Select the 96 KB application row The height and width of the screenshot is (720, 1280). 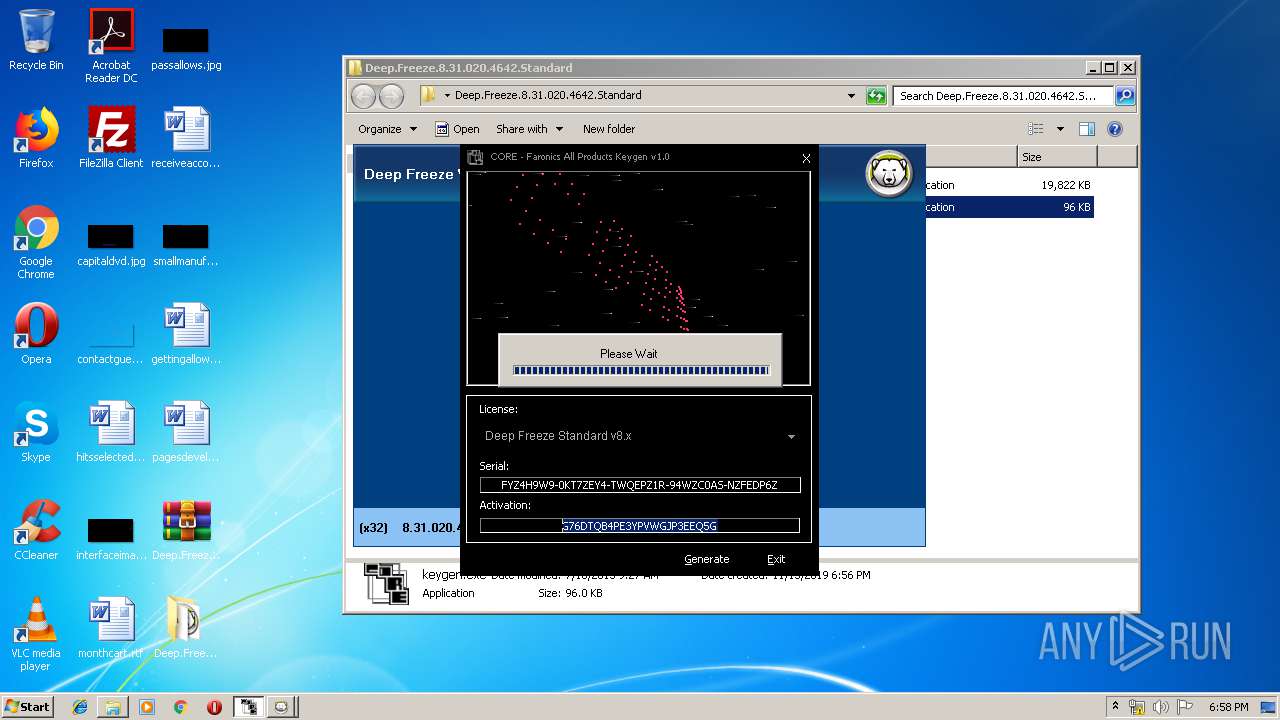tap(1009, 207)
